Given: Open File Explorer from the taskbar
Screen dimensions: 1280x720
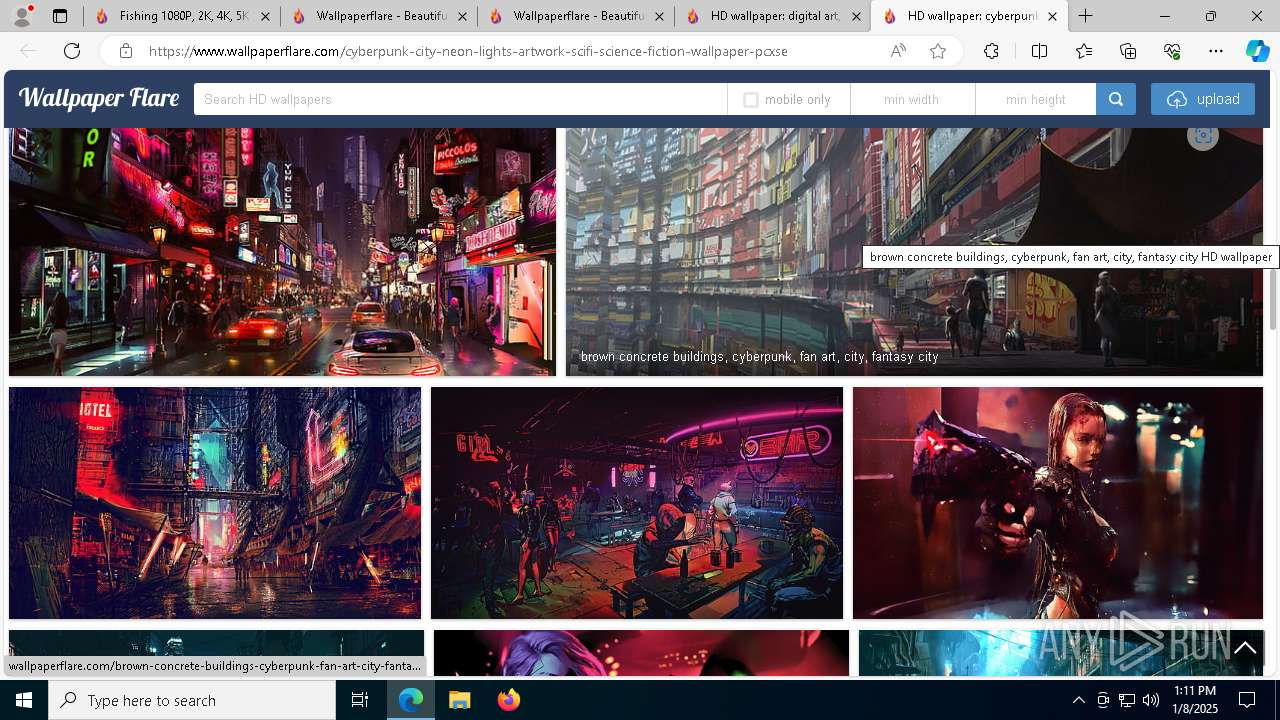Looking at the screenshot, I should 459,700.
